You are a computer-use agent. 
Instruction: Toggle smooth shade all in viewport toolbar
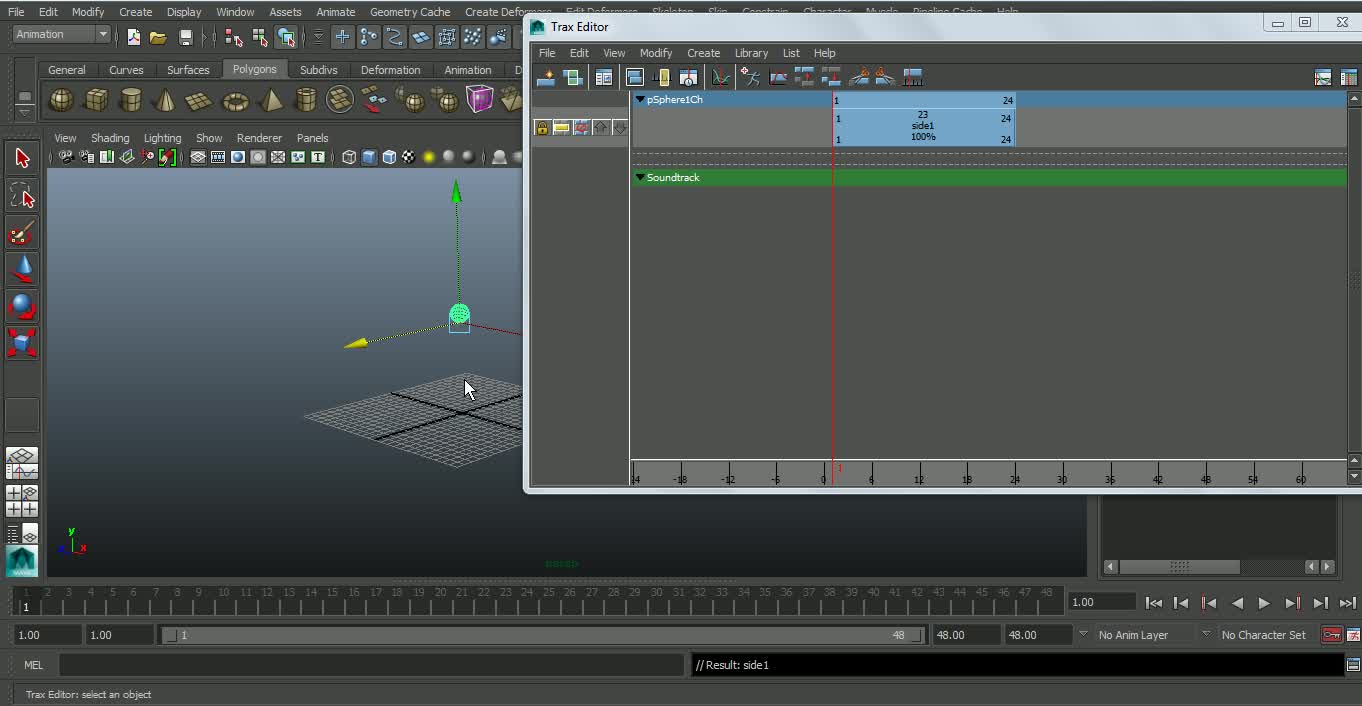pyautogui.click(x=369, y=157)
